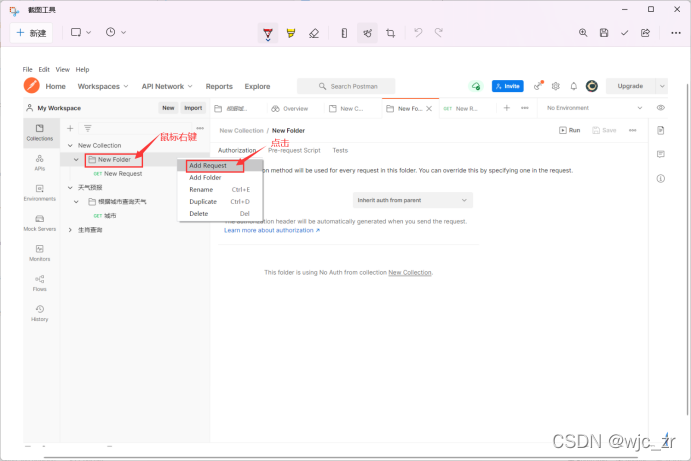The image size is (691, 461).
Task: Click the redo arrow icon
Action: (x=438, y=33)
